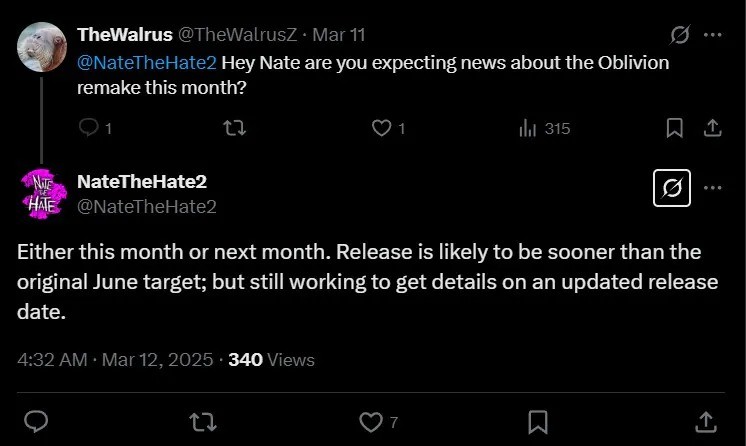Click the boxed Grok button on NateTheHate2's tweet
The height and width of the screenshot is (446, 746).
671,188
